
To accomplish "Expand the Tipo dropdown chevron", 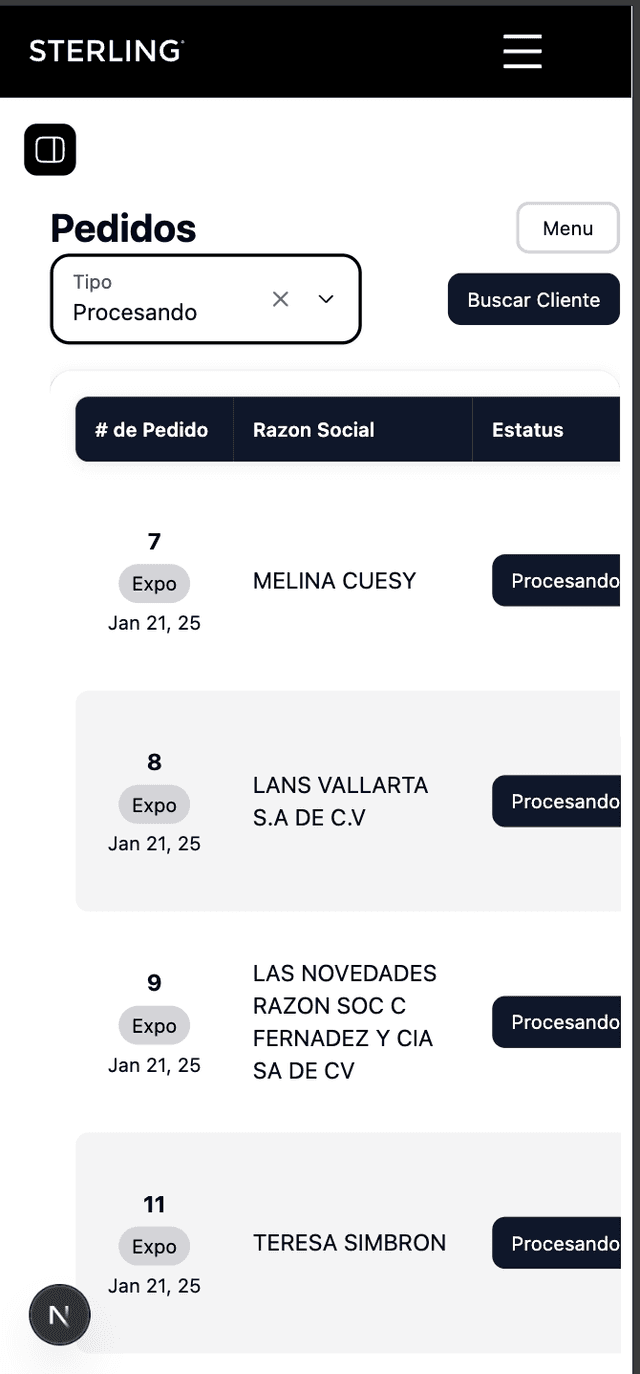I will pos(326,299).
